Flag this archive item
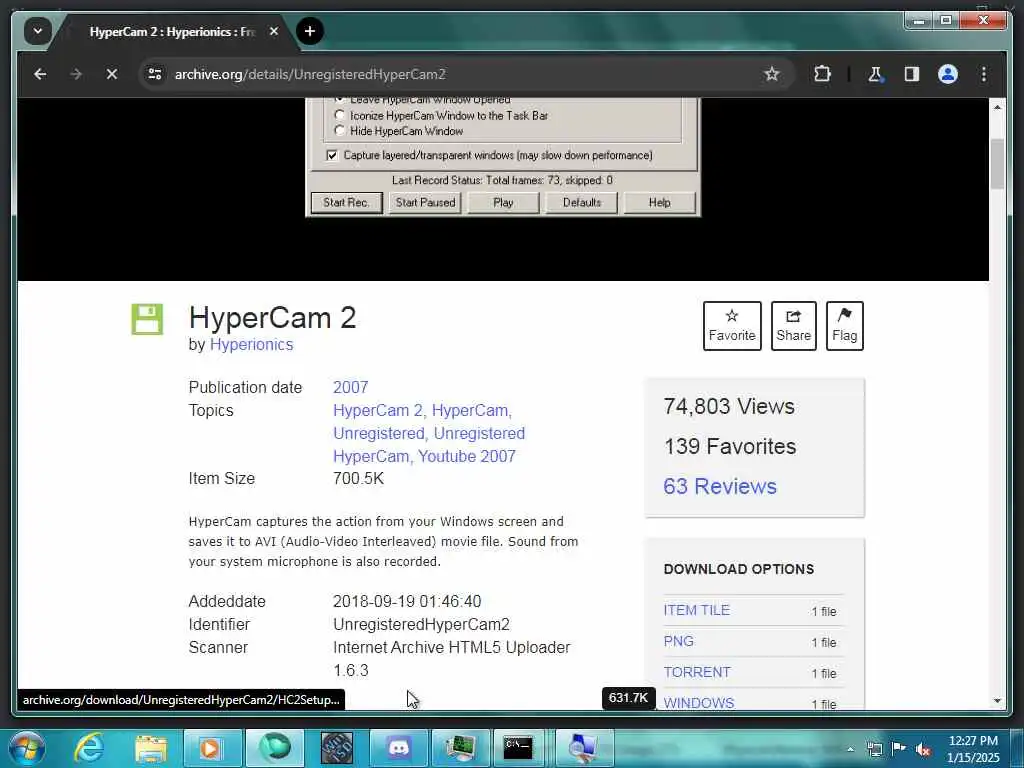Viewport: 1024px width, 768px height. 844,326
